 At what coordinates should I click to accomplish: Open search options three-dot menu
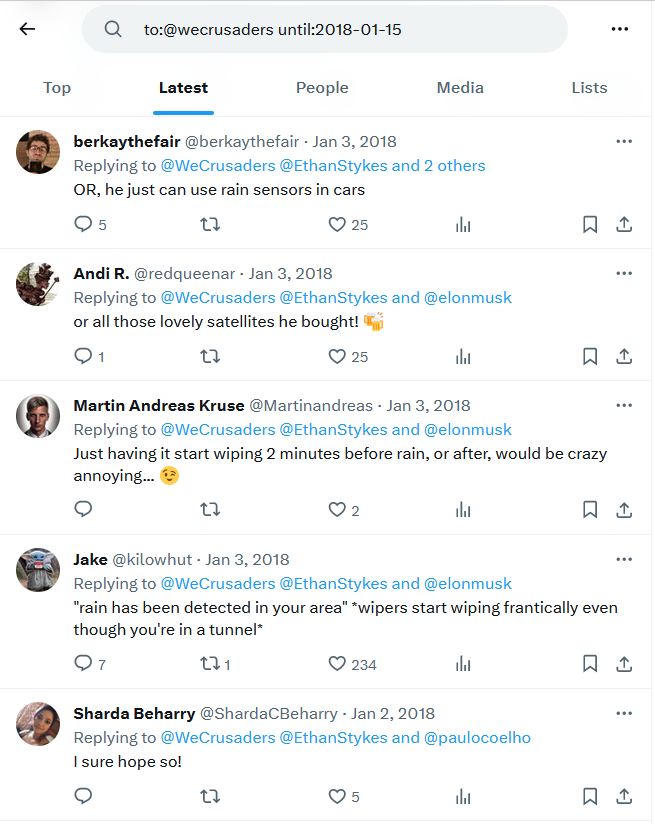pos(620,29)
